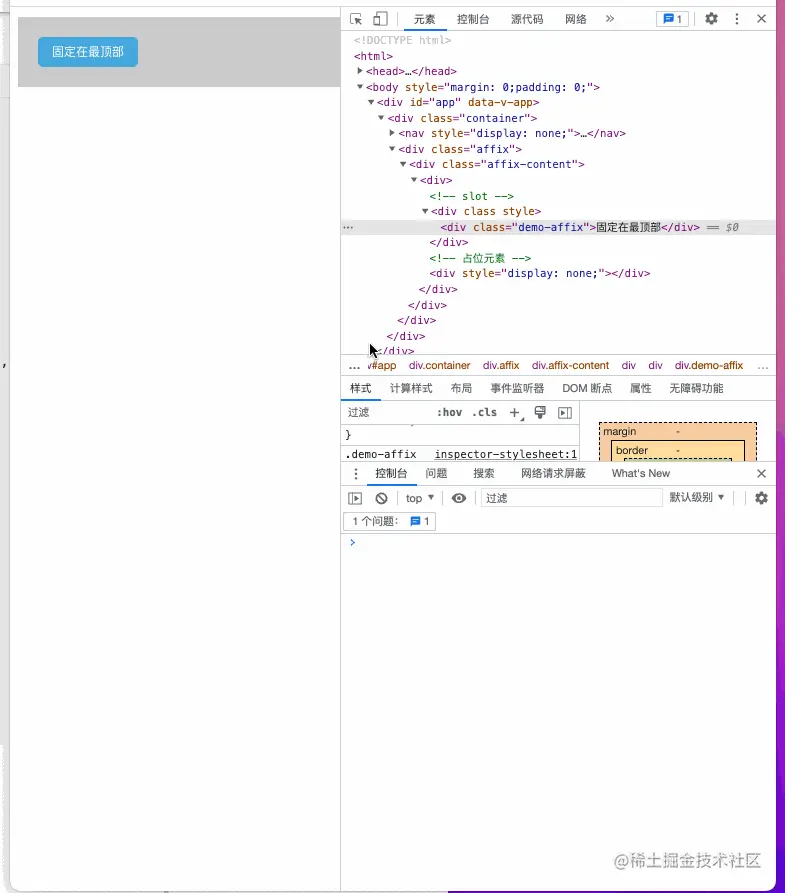This screenshot has height=893, width=785.
Task: Open the 布局 tab
Action: pyautogui.click(x=461, y=388)
